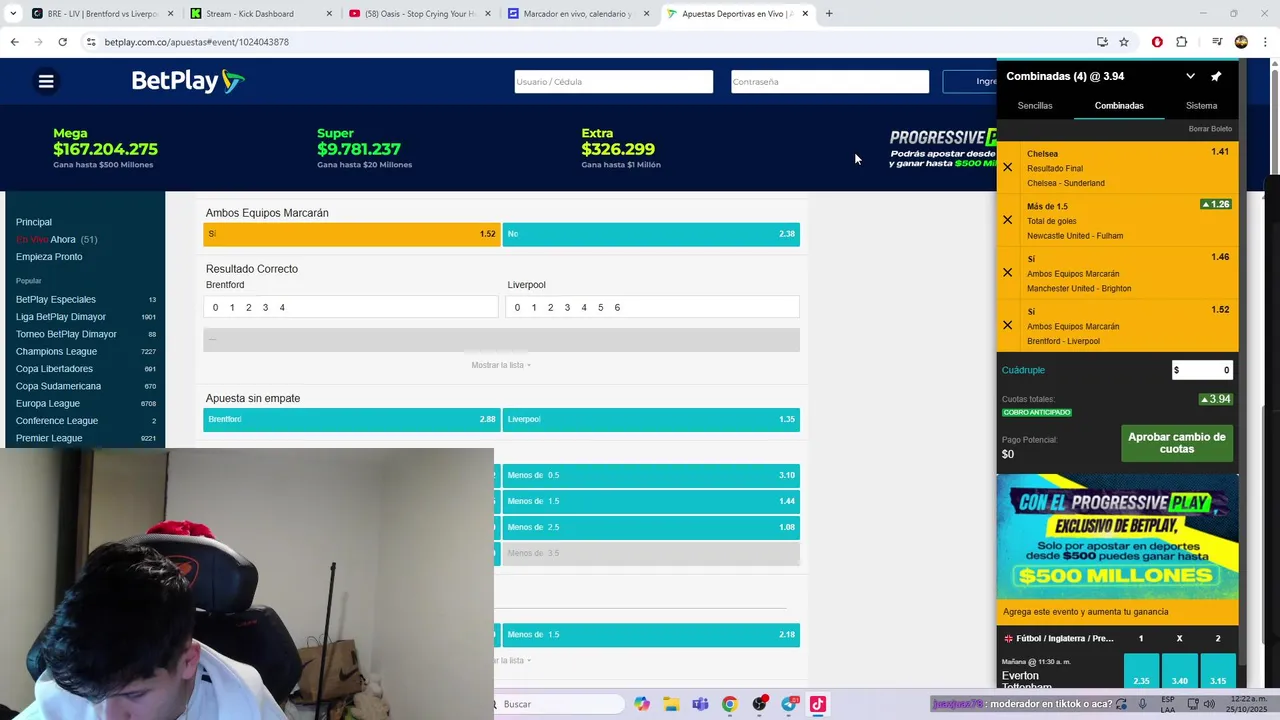Pick draw odds 3.40 for Everton match

point(1179,672)
